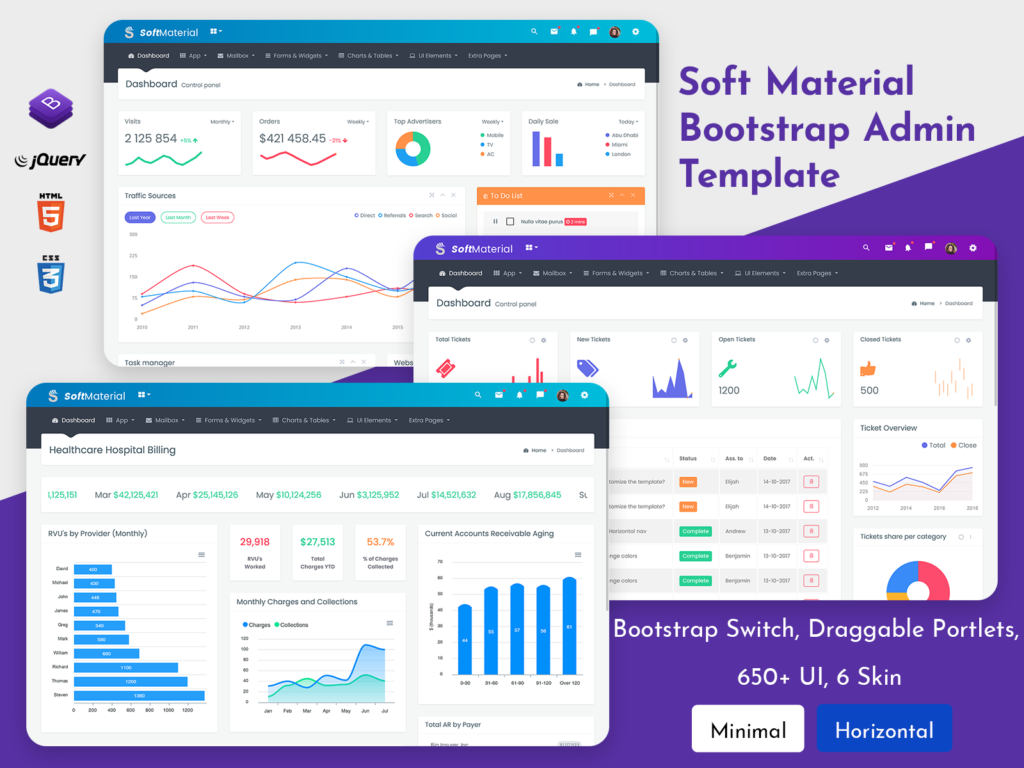The height and width of the screenshot is (768, 1024).
Task: Click the search icon in the top dashboard header
Action: [x=534, y=32]
